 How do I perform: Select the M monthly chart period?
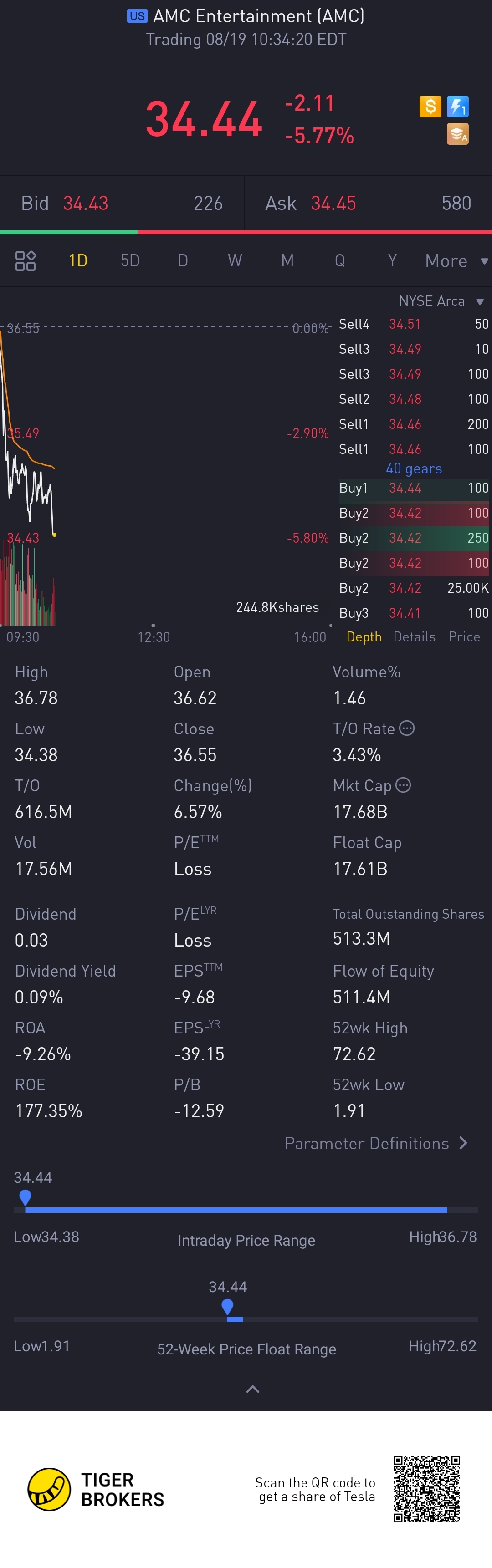(x=287, y=260)
